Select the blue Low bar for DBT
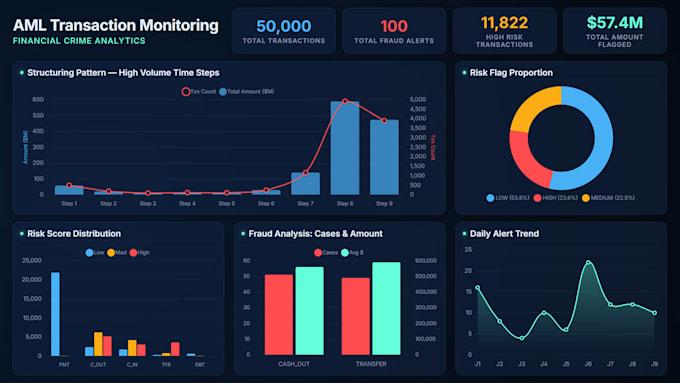 coord(191,355)
